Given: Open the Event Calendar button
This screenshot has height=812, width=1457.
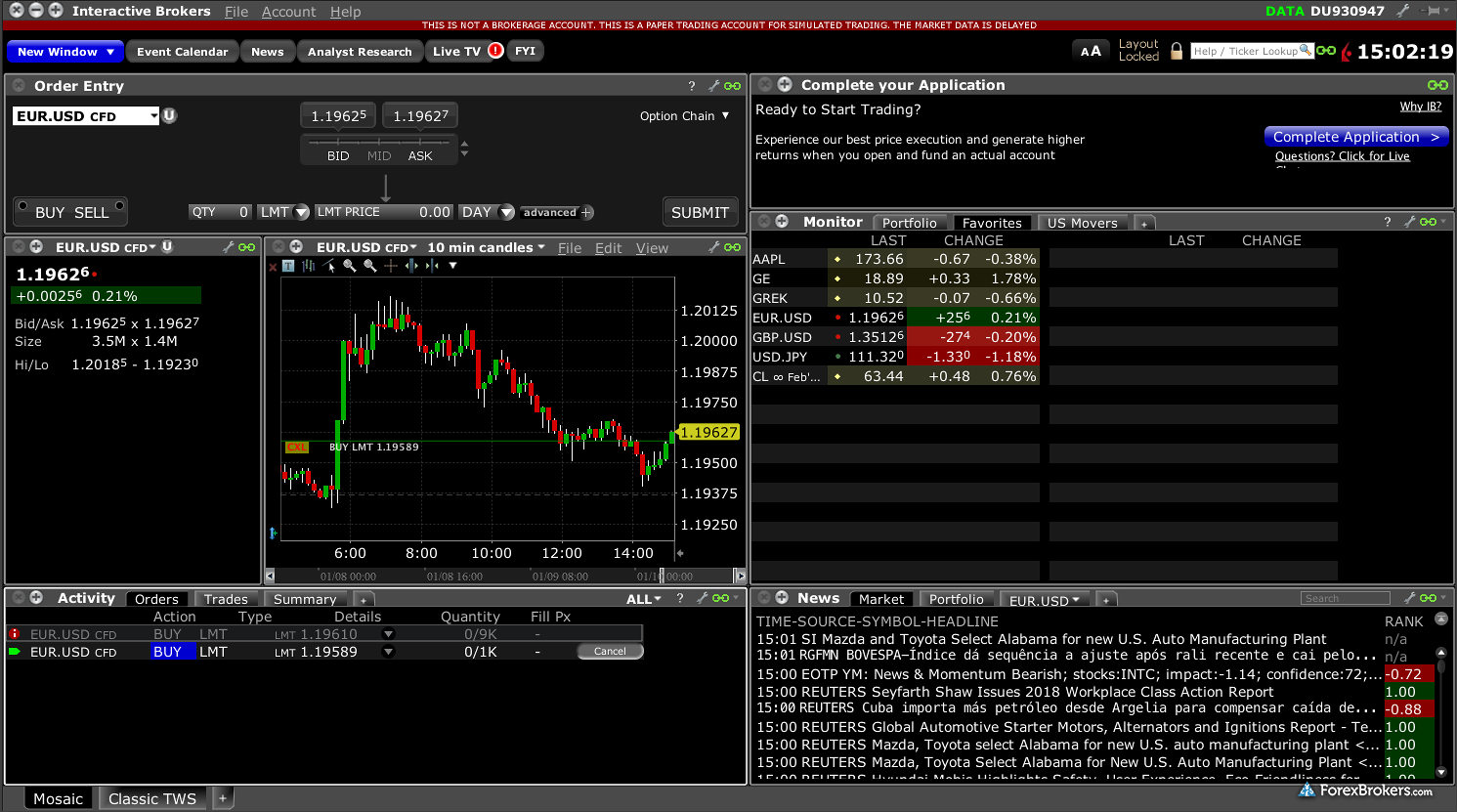Looking at the screenshot, I should [x=182, y=52].
